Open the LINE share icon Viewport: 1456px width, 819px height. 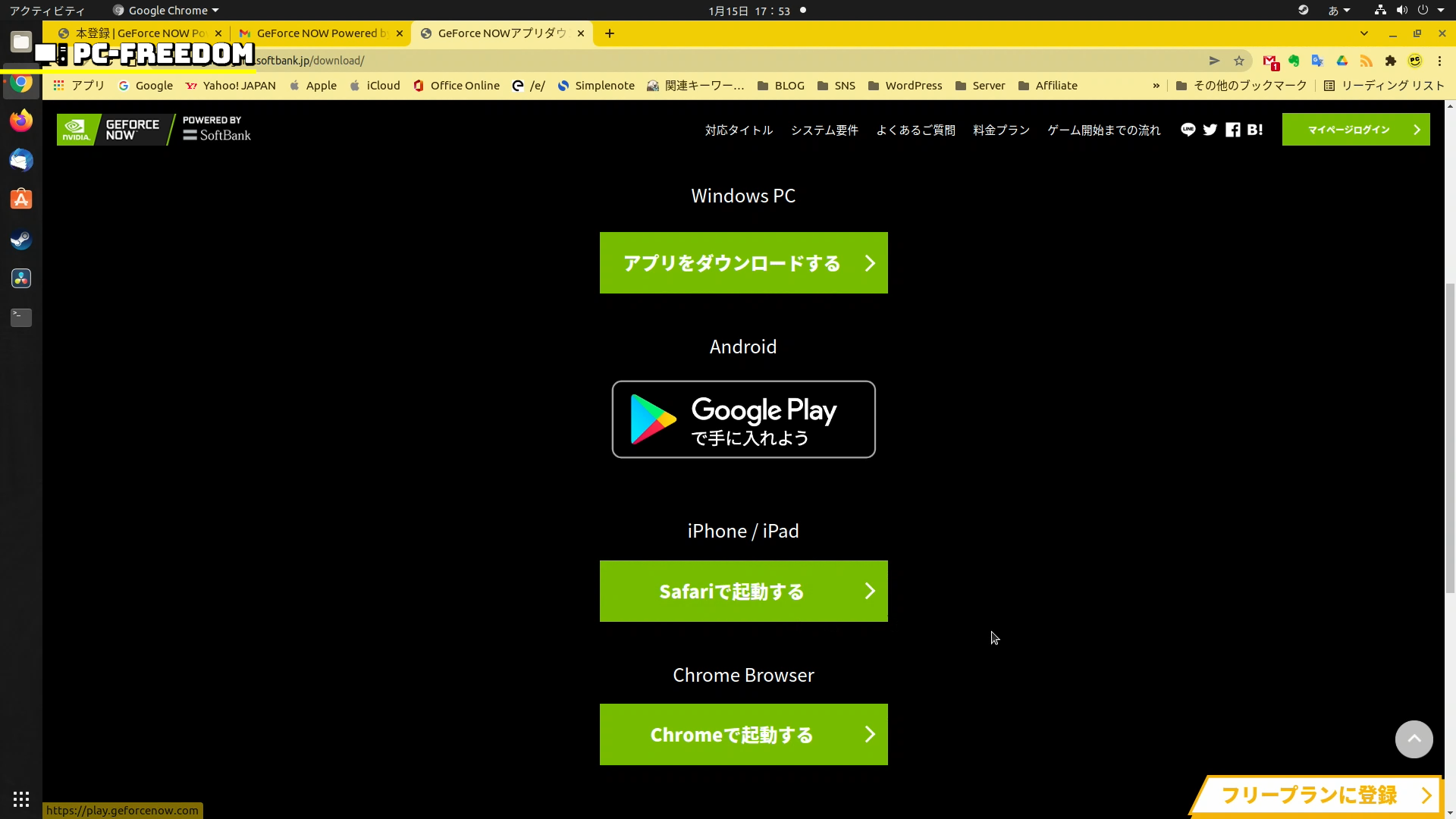click(1188, 130)
